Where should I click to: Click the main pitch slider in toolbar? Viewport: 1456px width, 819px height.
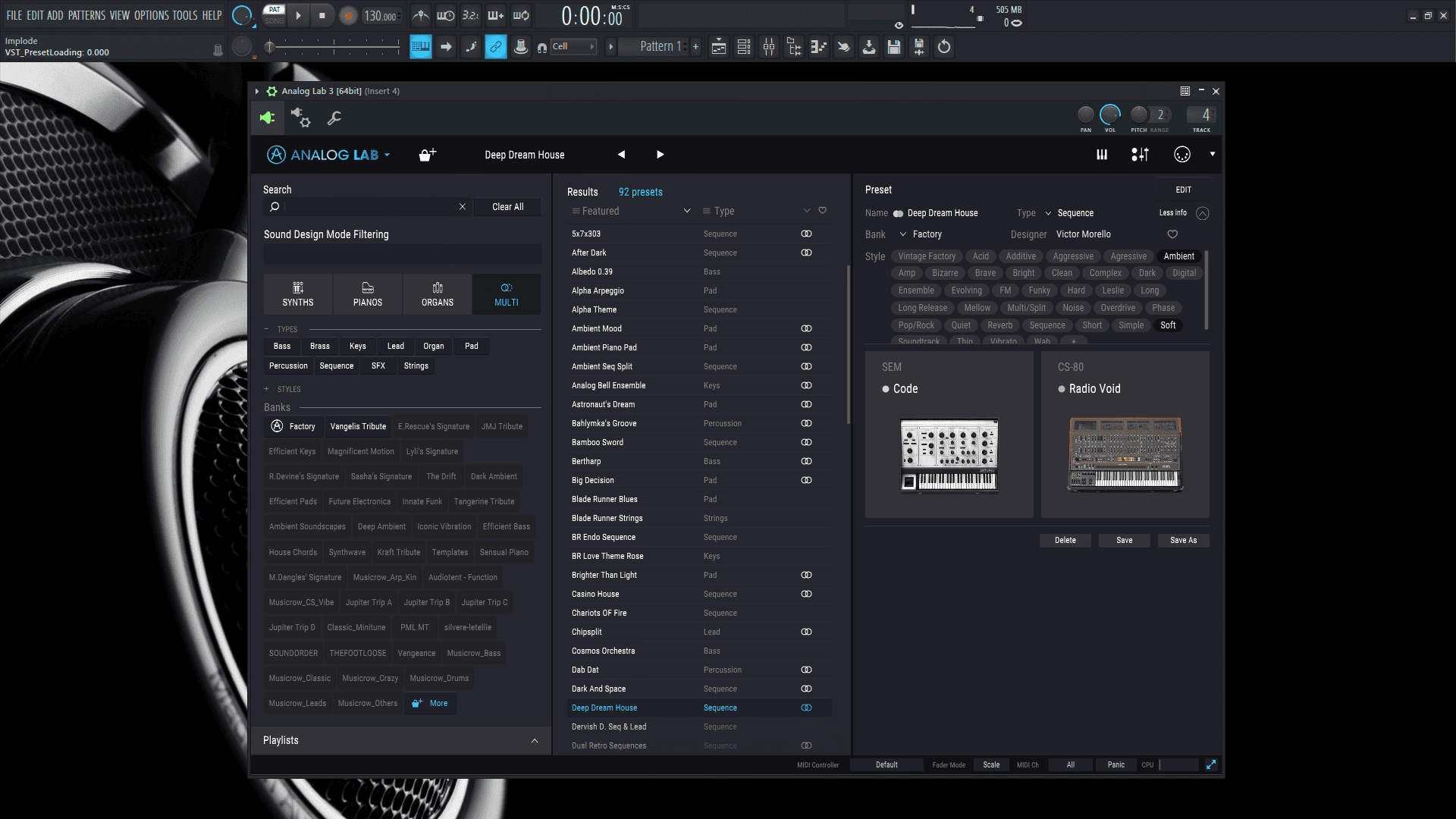click(x=334, y=47)
